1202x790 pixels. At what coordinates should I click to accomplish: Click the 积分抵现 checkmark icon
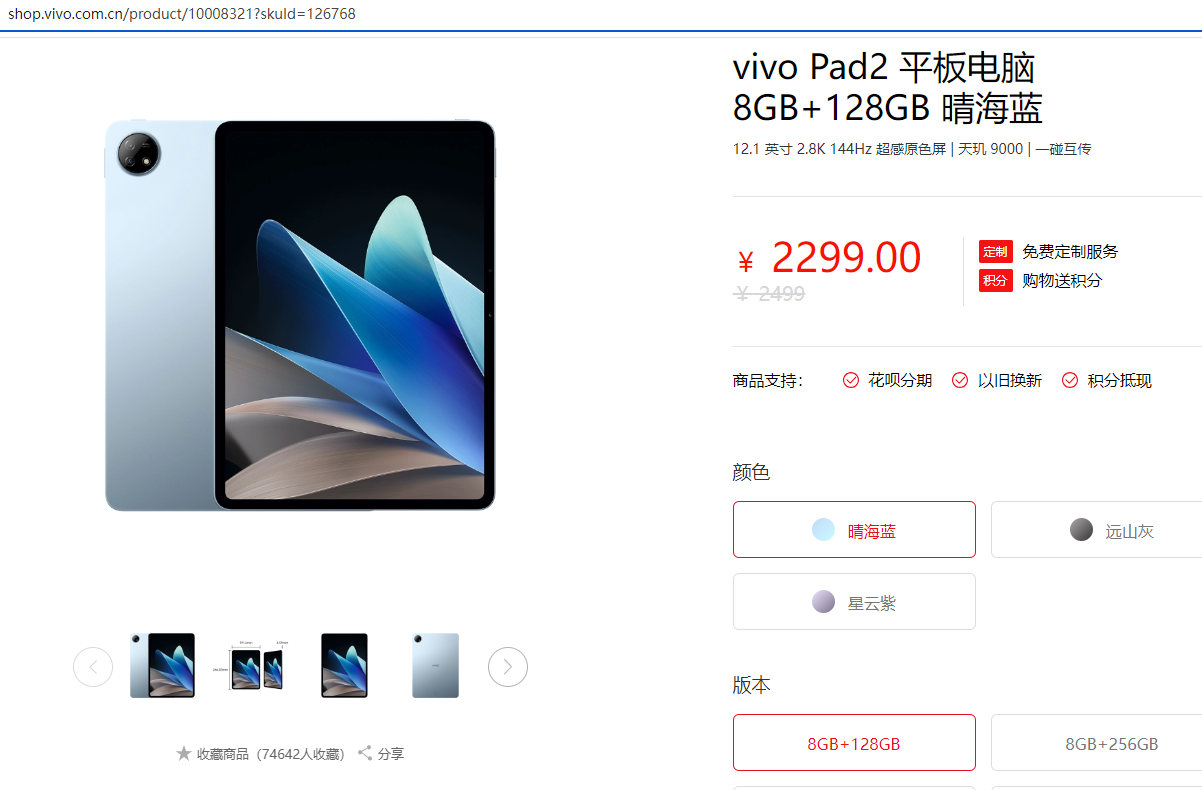(x=1070, y=380)
